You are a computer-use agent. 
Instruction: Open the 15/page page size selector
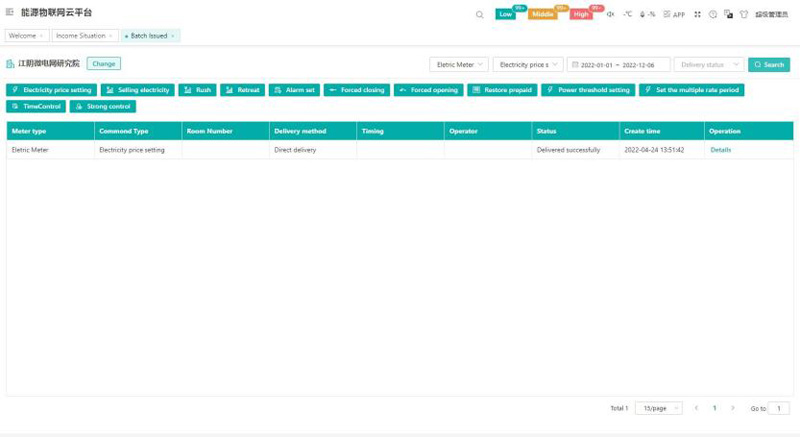tap(658, 408)
